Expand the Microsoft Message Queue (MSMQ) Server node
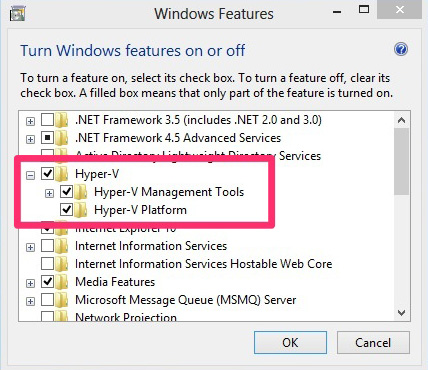The width and height of the screenshot is (428, 370). (30, 301)
